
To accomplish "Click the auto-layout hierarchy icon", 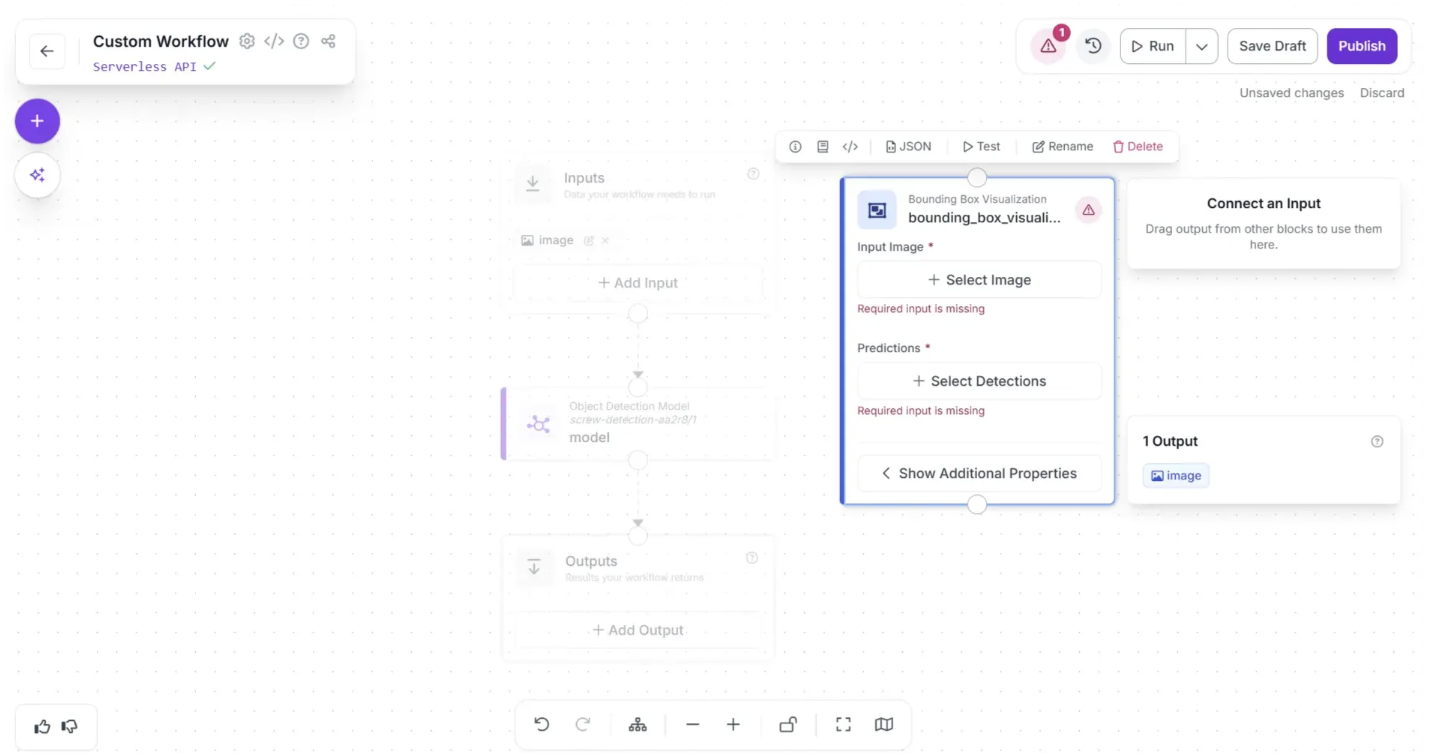I will [637, 725].
